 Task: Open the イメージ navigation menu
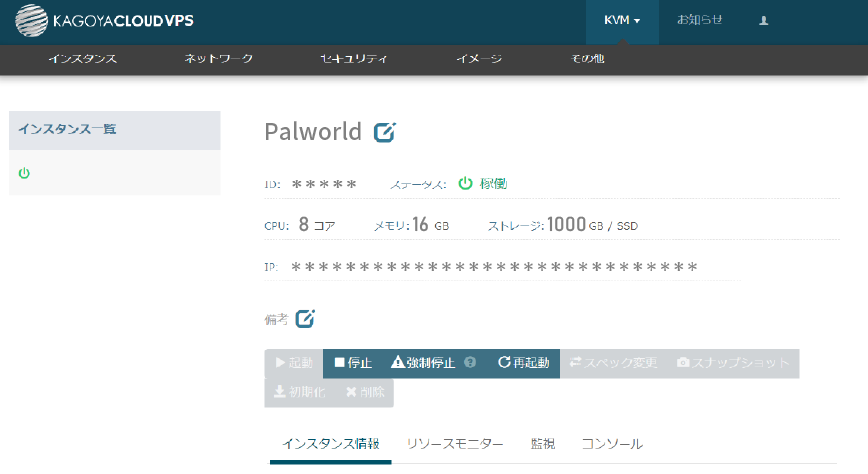point(479,59)
